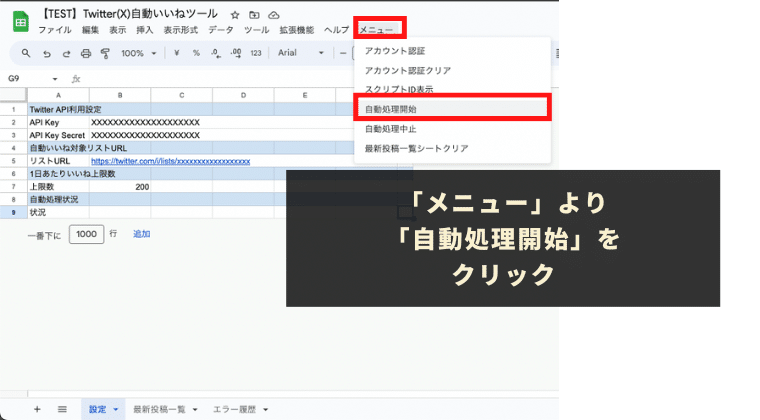Undo the last action

[47, 53]
